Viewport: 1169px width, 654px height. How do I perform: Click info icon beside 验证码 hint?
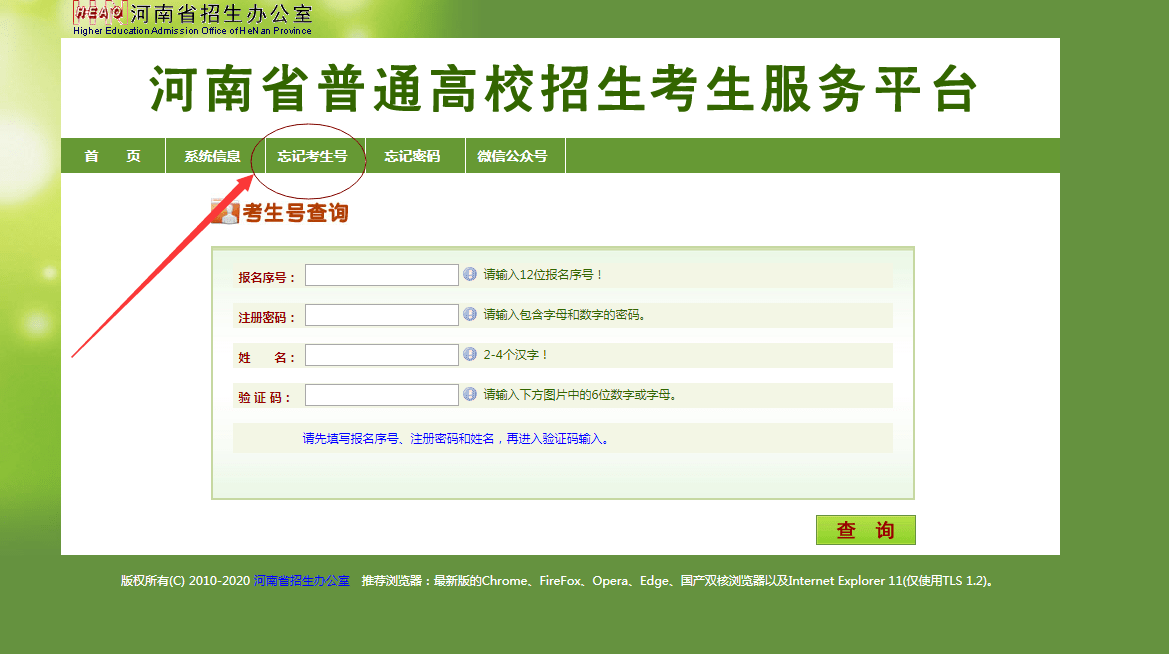(470, 394)
